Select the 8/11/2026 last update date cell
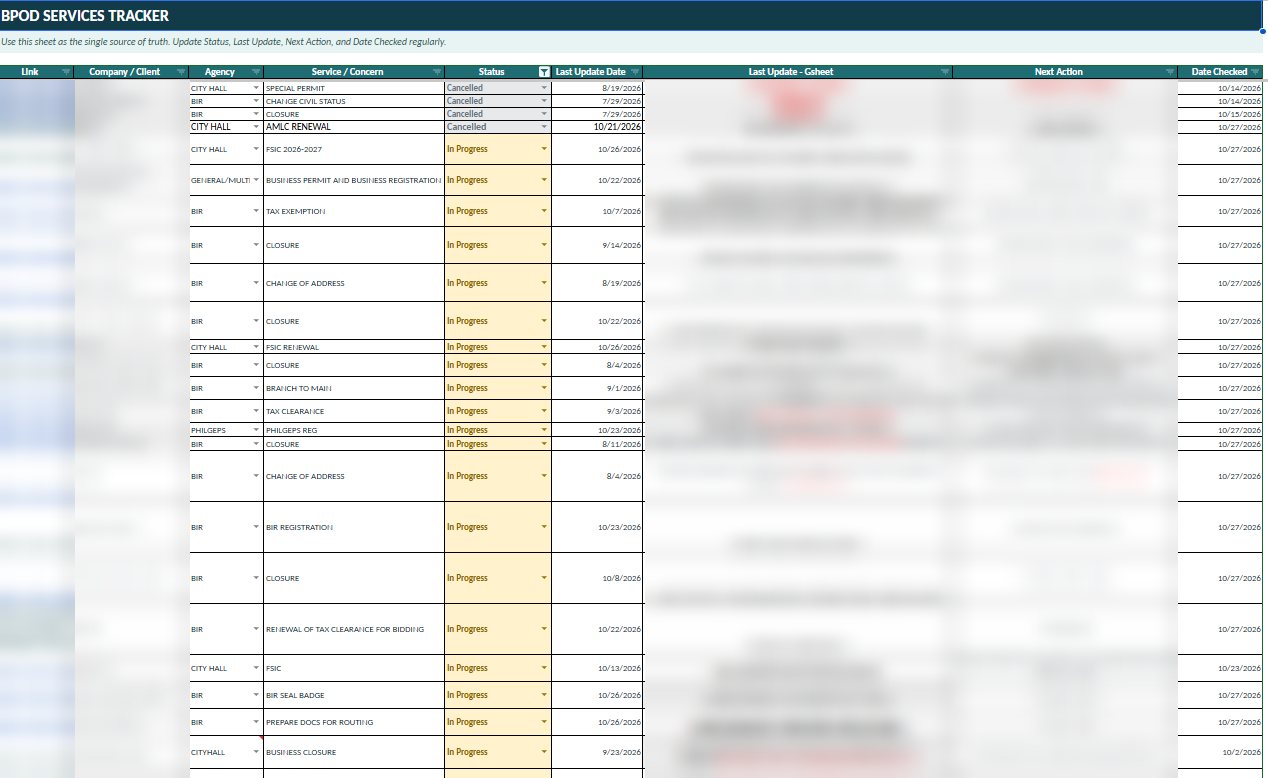 [597, 444]
